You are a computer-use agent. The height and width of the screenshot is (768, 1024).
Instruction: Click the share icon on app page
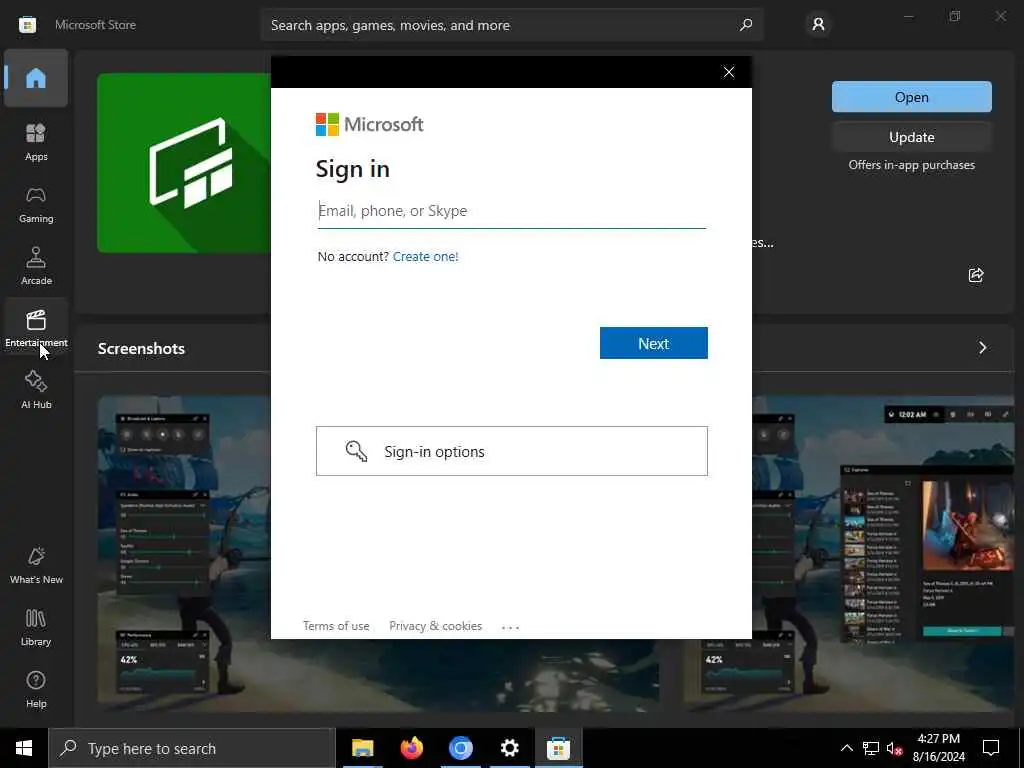(976, 275)
